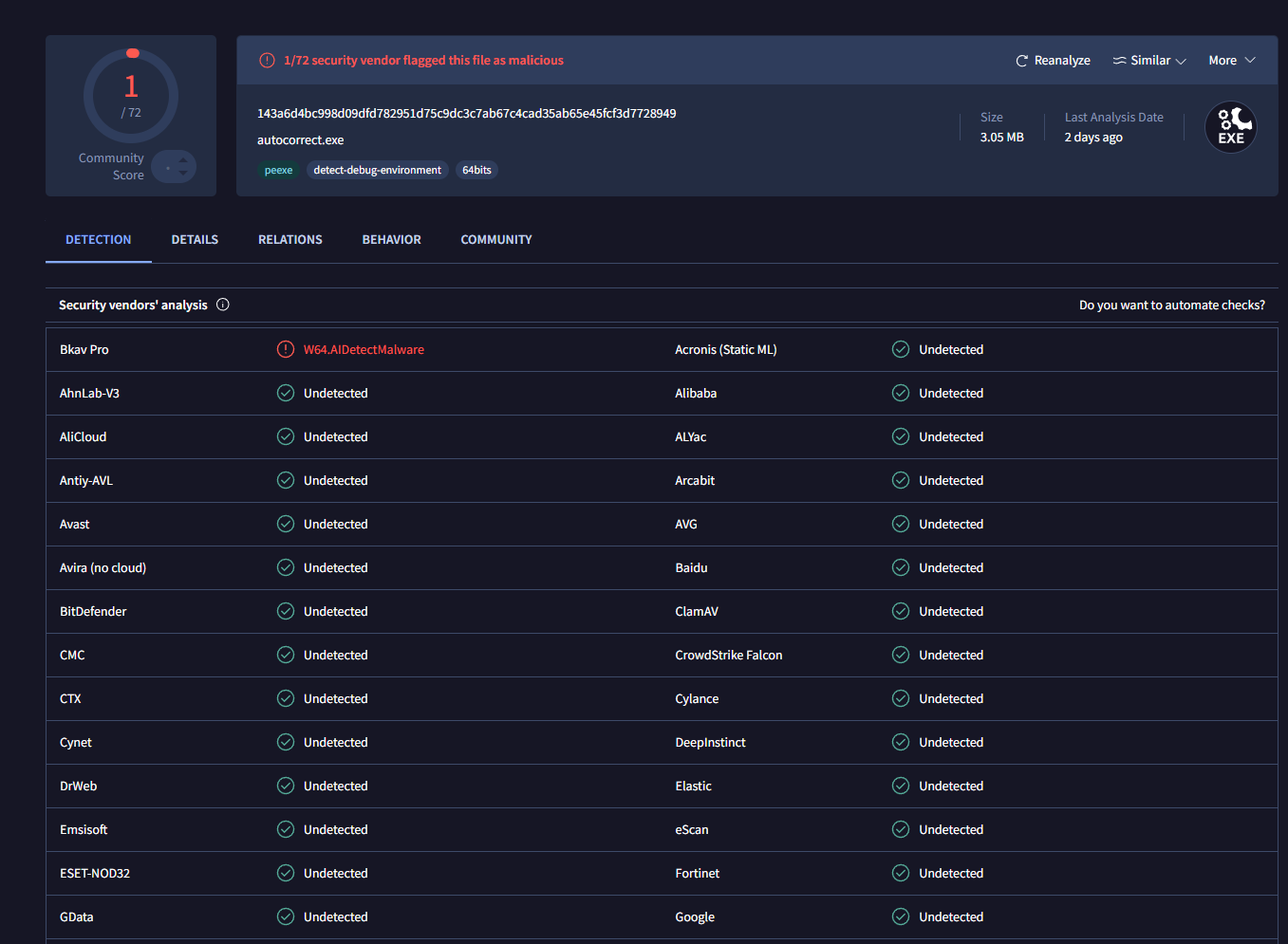Click AliCloud undetected checkmark icon
This screenshot has width=1288, height=944.
tap(286, 436)
